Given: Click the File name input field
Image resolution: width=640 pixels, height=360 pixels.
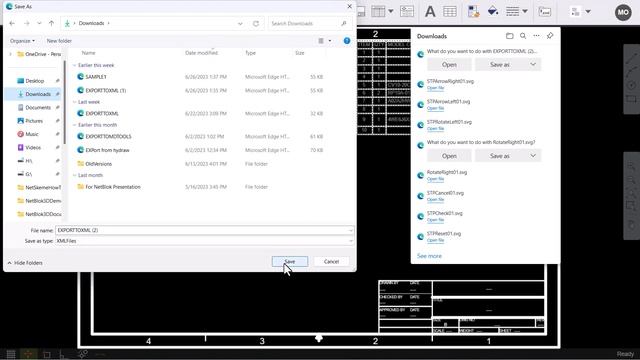Looking at the screenshot, I should pyautogui.click(x=204, y=230).
